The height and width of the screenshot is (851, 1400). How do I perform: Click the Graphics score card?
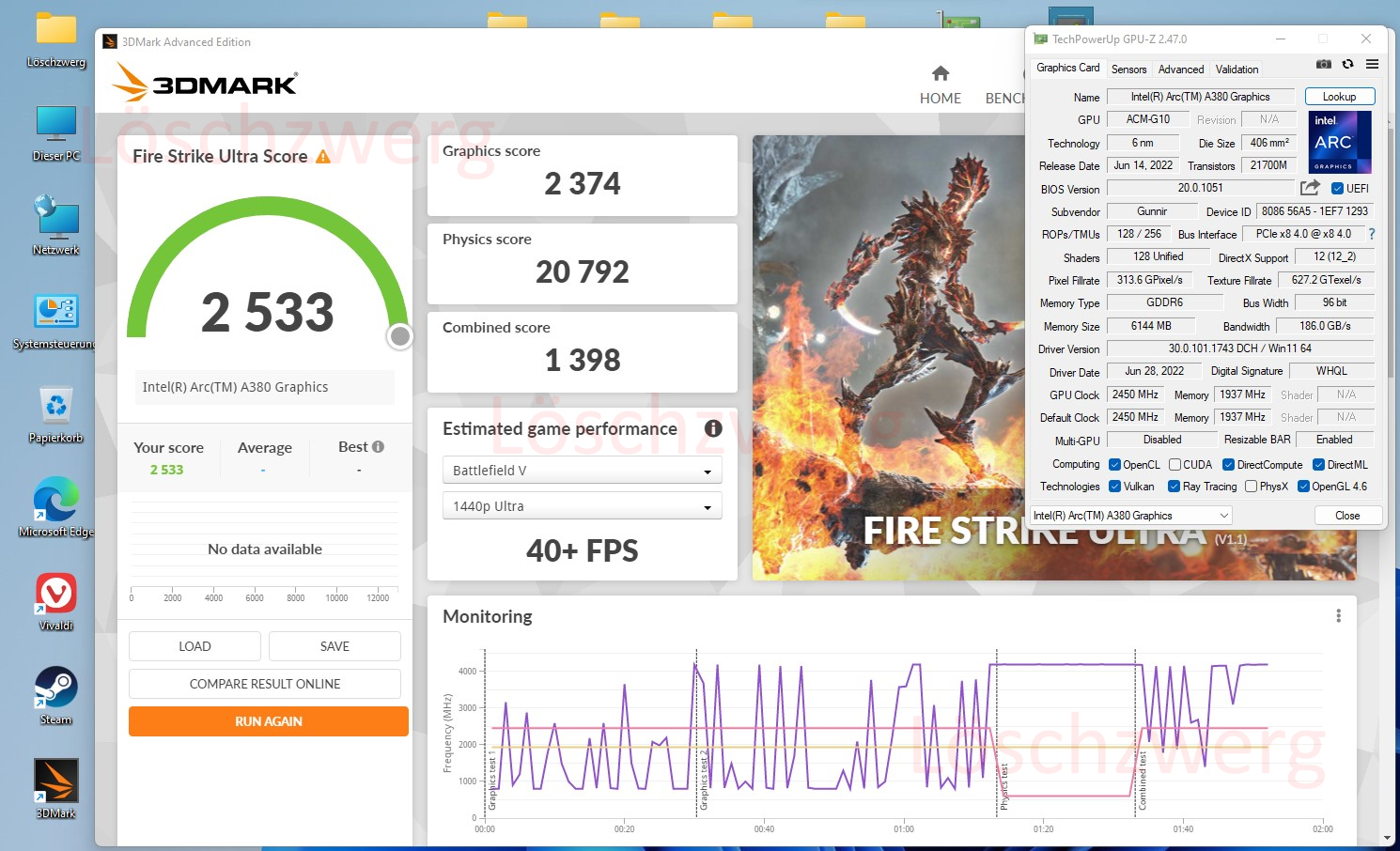[x=583, y=176]
